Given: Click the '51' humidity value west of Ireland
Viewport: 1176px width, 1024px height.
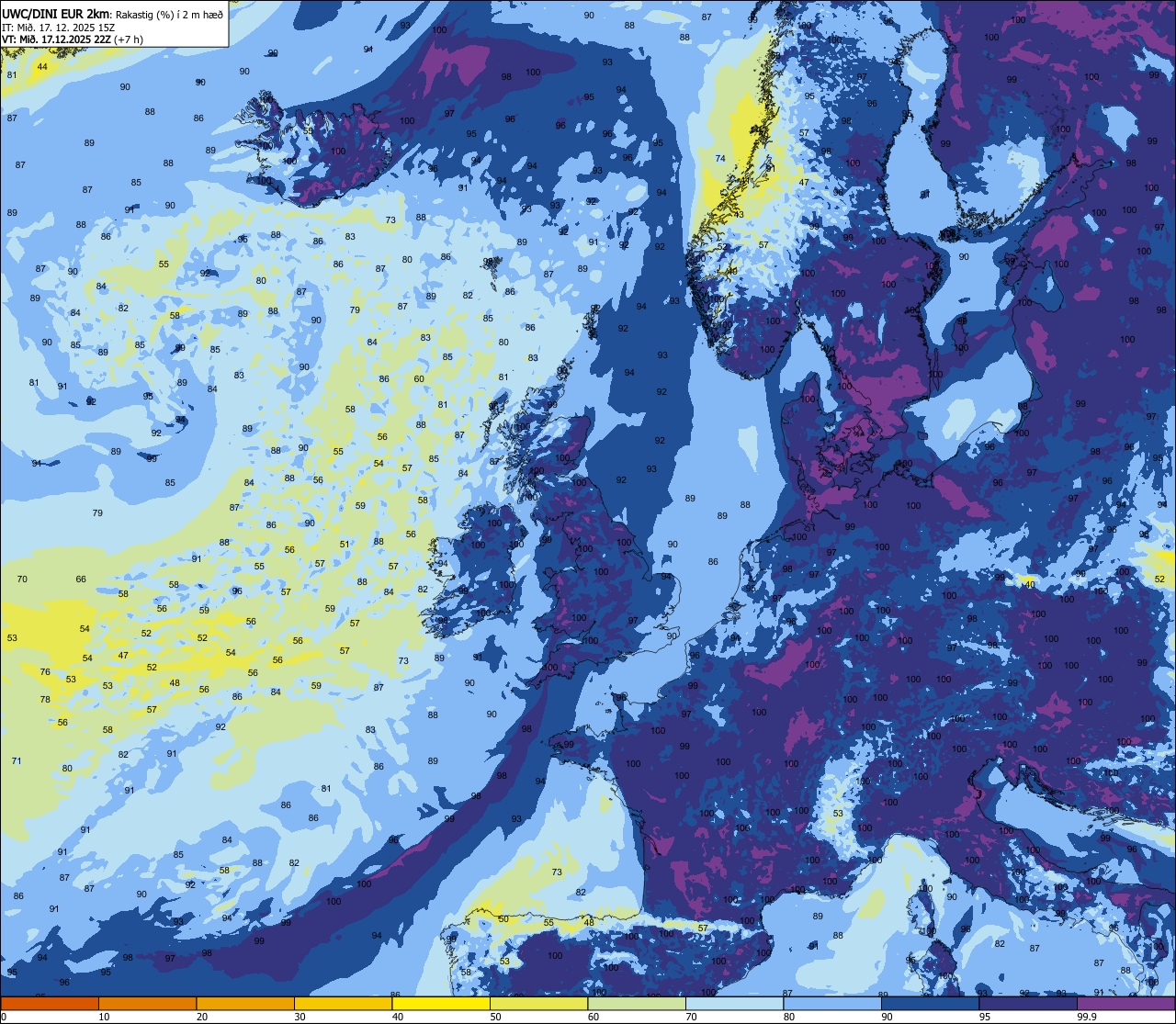Looking at the screenshot, I should pyautogui.click(x=345, y=545).
